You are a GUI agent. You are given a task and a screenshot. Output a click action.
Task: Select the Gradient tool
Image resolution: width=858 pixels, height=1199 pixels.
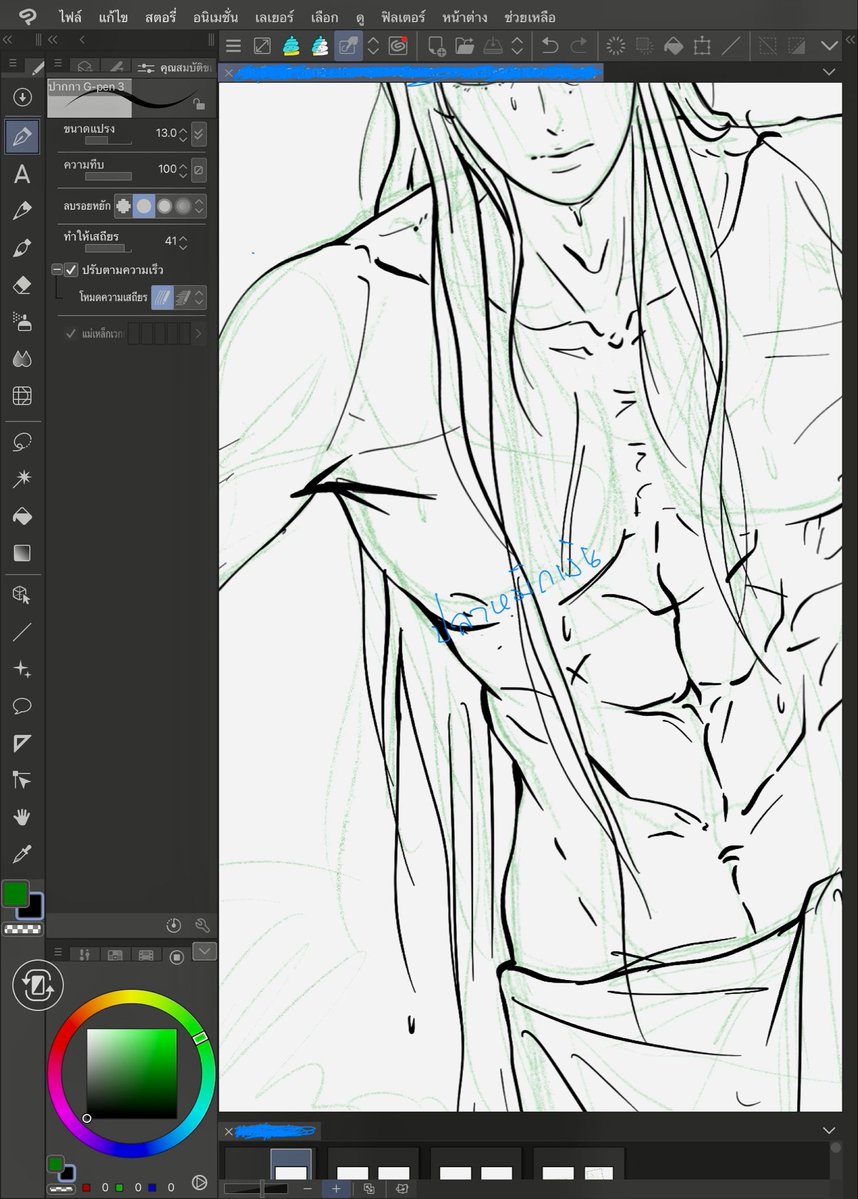click(22, 553)
